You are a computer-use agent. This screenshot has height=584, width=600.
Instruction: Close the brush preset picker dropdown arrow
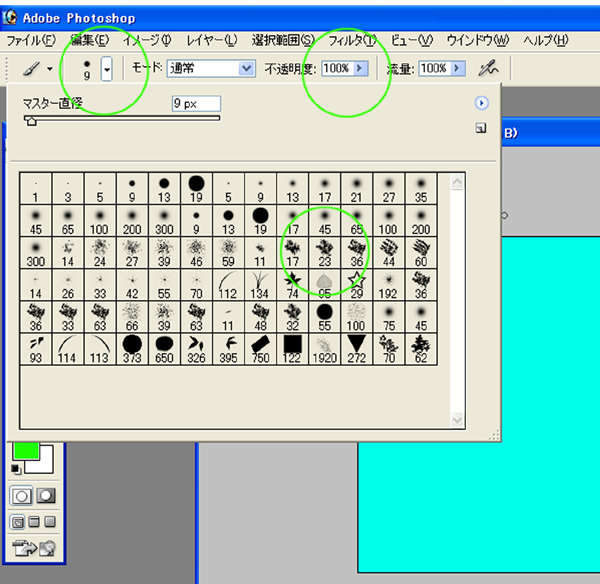click(107, 69)
